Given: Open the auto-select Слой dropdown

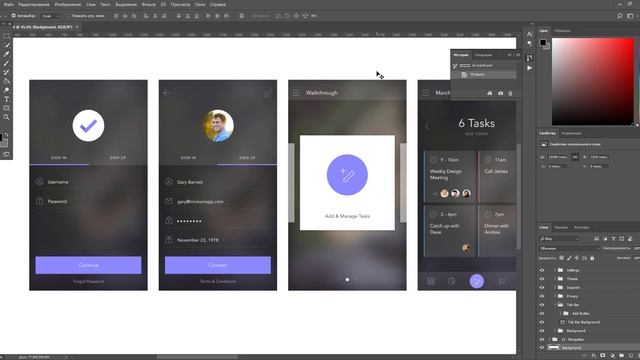Looking at the screenshot, I should click(x=51, y=16).
